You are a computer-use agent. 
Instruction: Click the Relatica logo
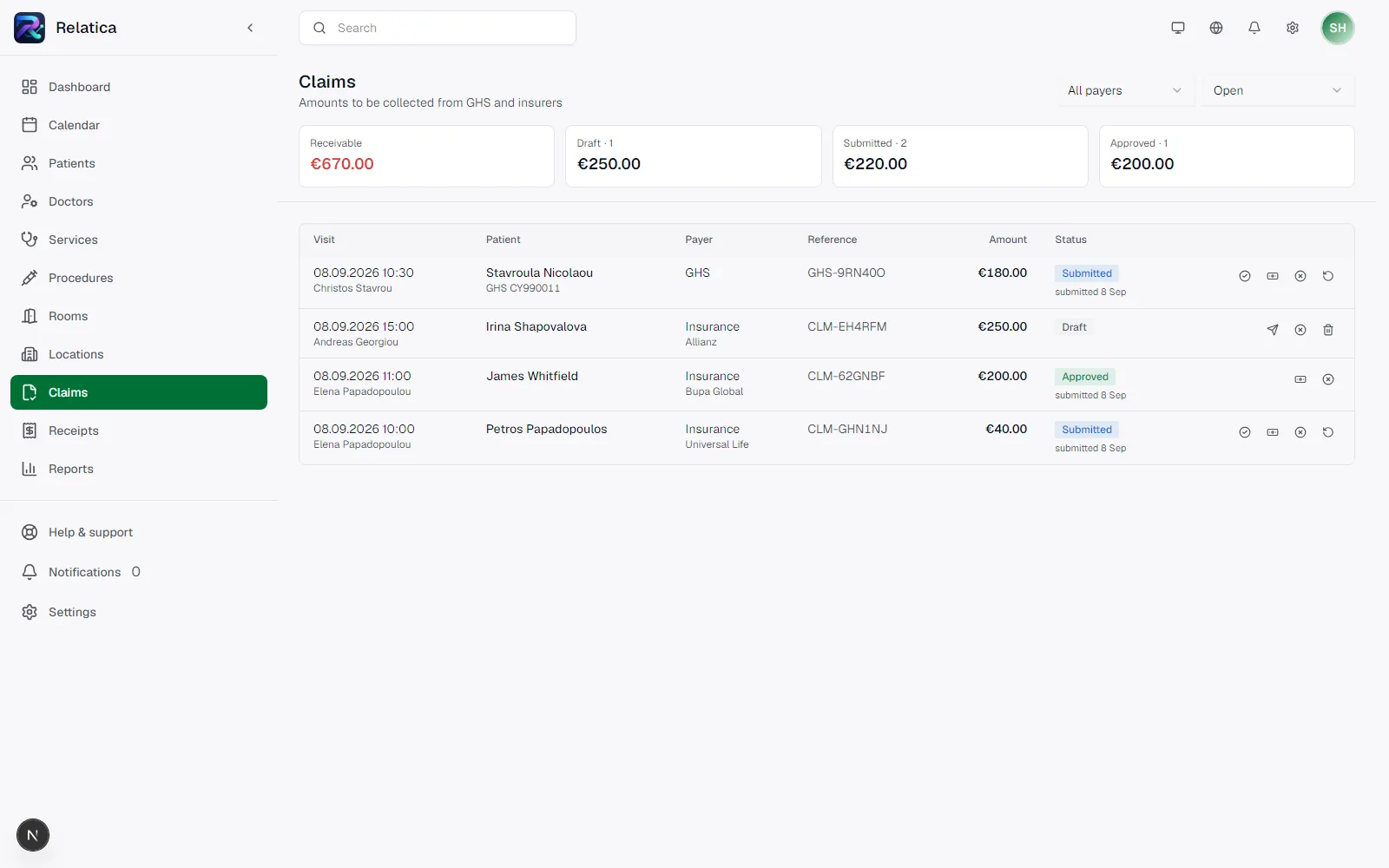point(30,28)
